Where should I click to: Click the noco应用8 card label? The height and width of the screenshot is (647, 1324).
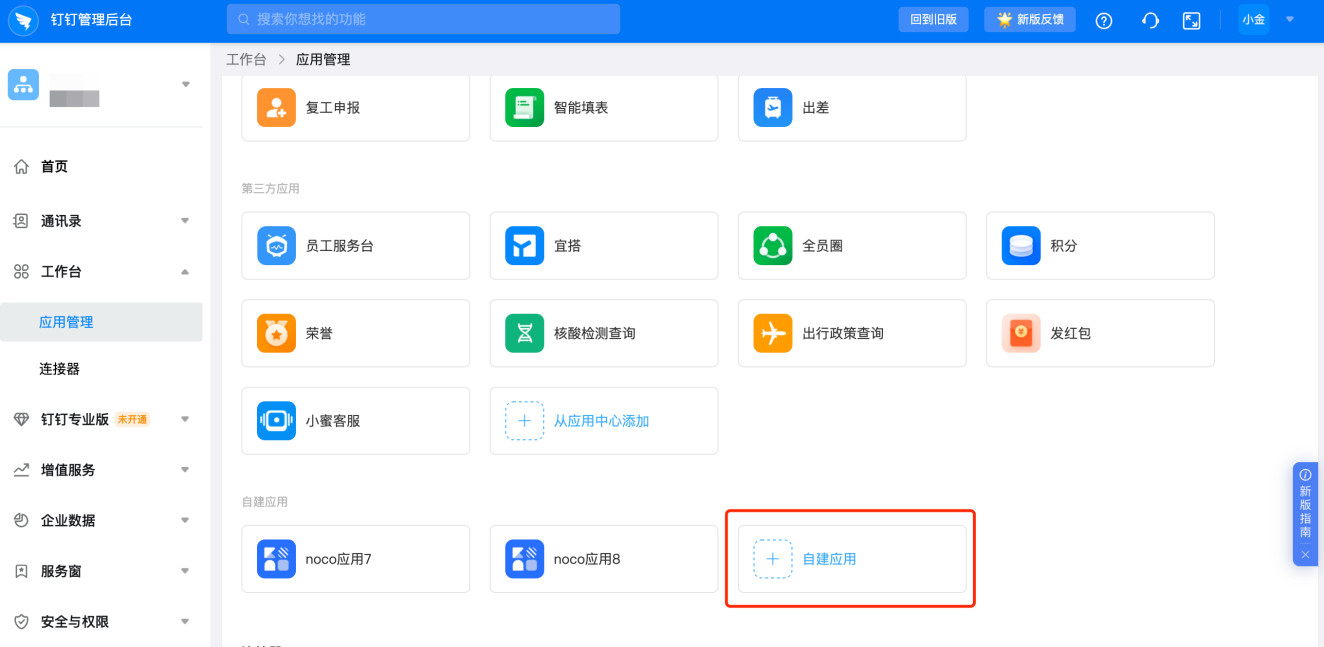click(x=587, y=559)
